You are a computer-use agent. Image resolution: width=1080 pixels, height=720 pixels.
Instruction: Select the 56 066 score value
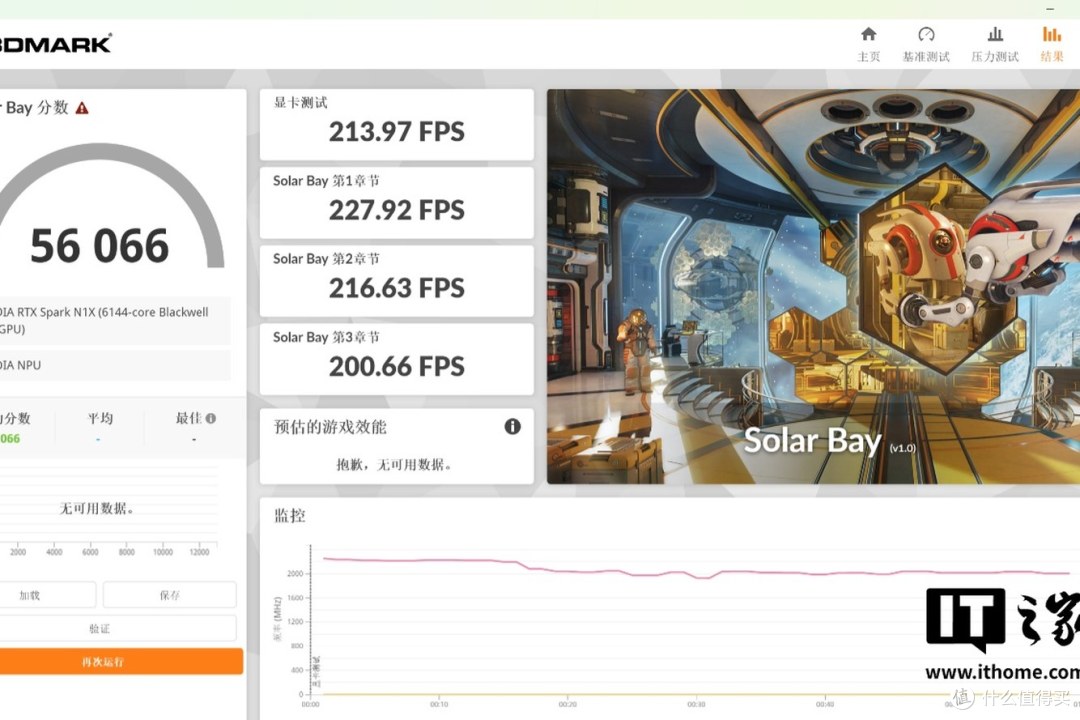[x=99, y=246]
